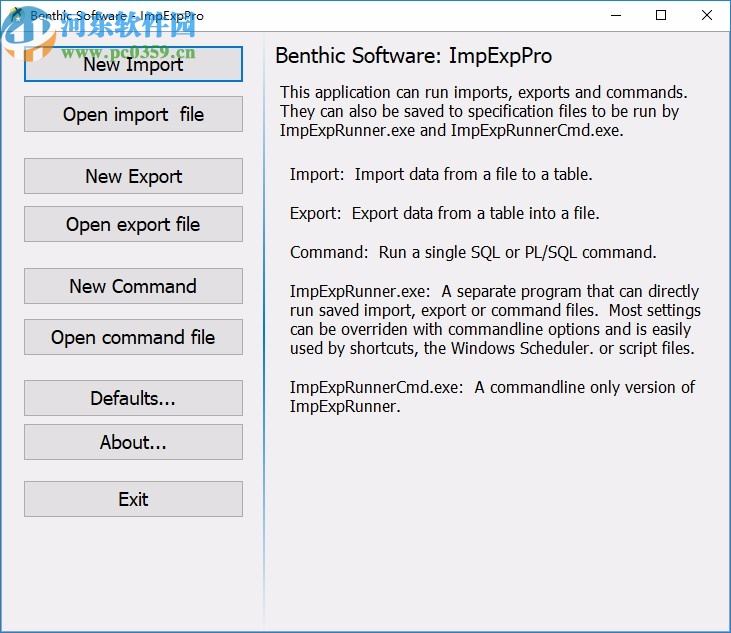
Task: Choose Open export file button
Action: coord(133,224)
